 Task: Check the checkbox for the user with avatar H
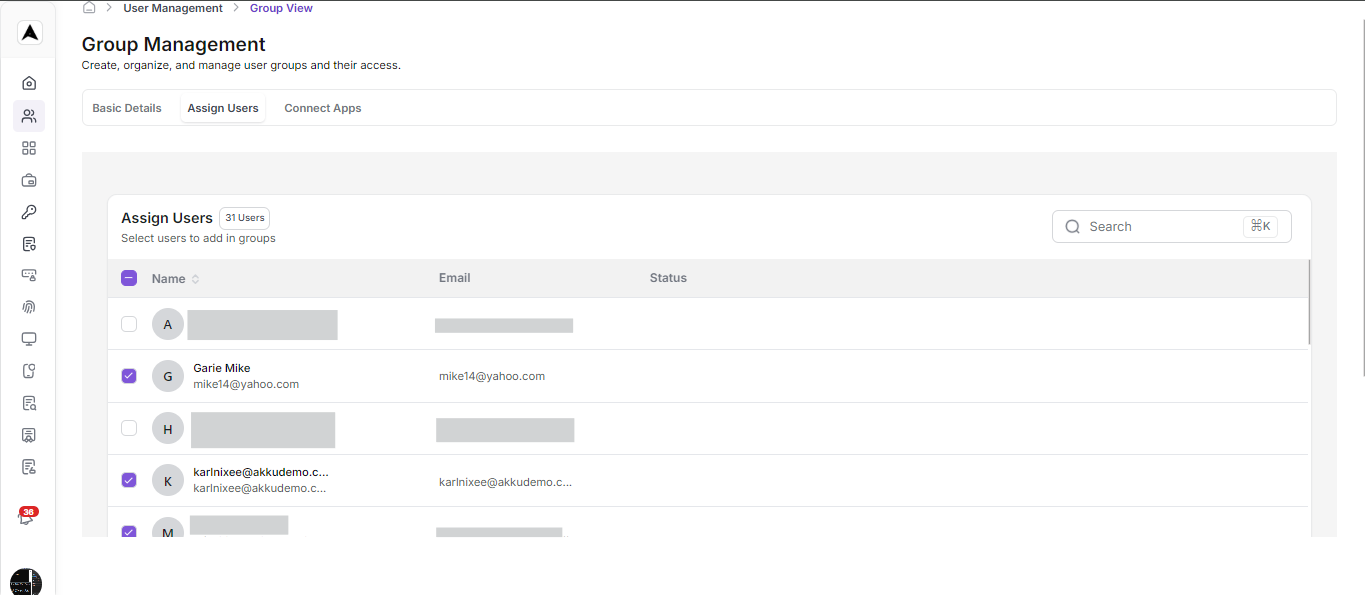(128, 427)
